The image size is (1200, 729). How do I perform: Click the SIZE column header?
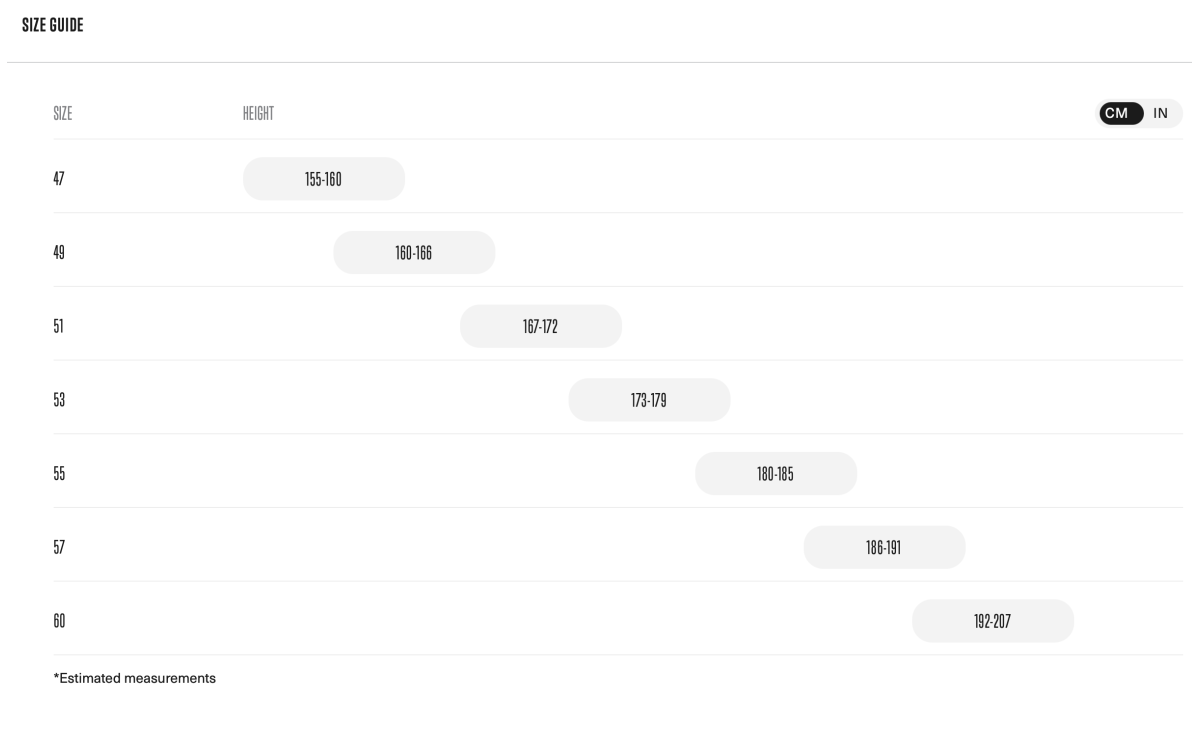coord(62,114)
